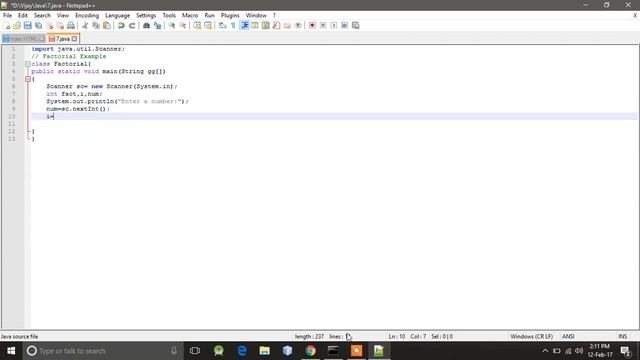The image size is (640, 360).
Task: Show the Document Map panel
Action: click(266, 25)
